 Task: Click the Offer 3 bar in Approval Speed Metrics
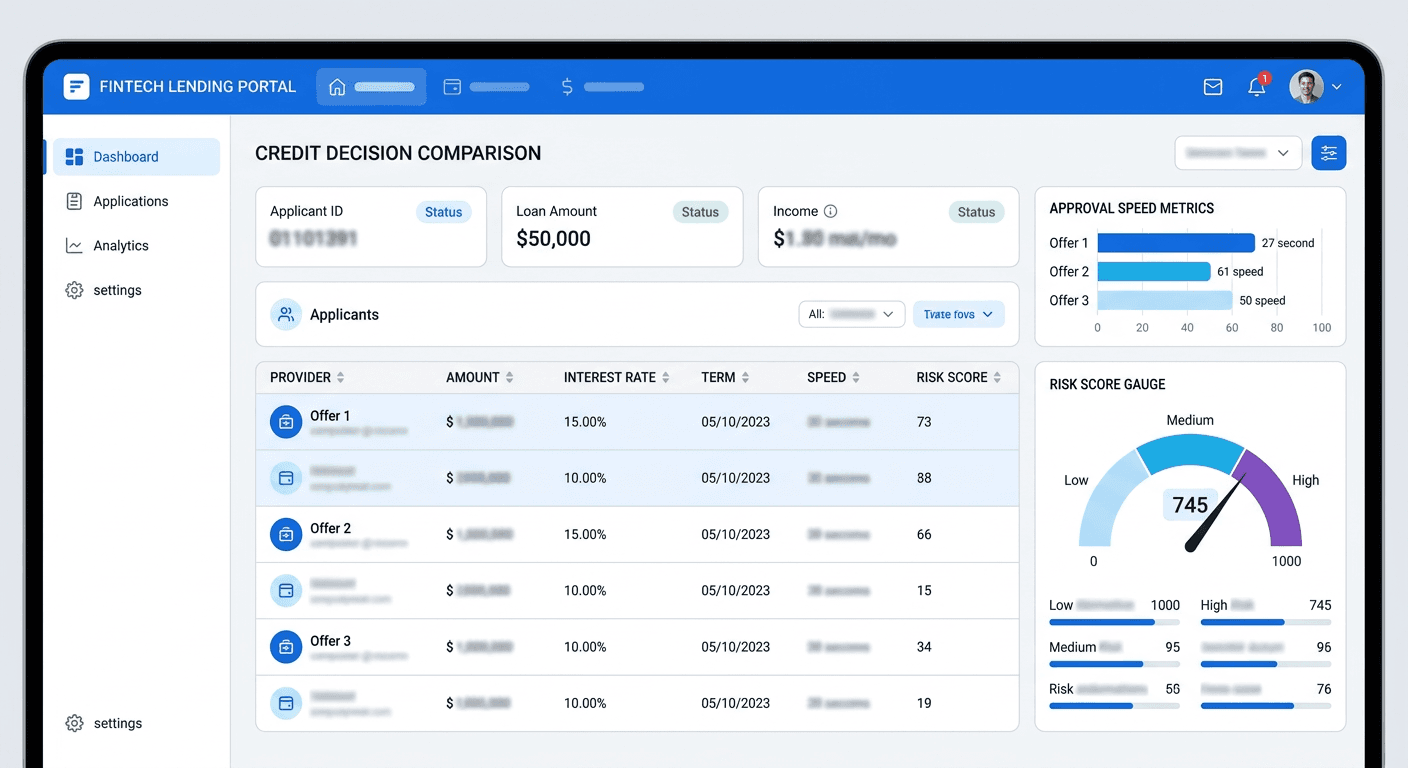[x=1165, y=300]
